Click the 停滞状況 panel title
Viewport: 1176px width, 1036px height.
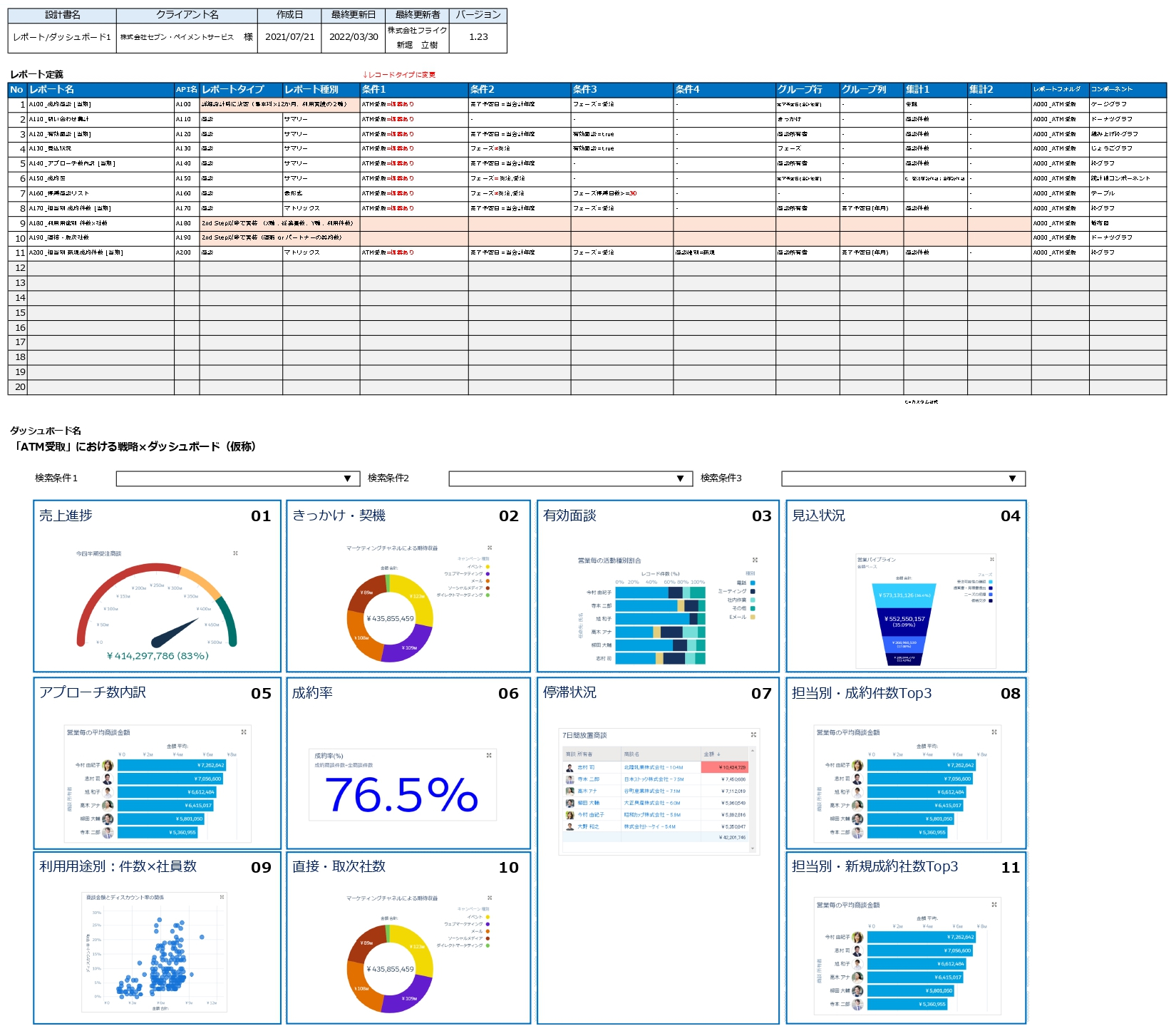[569, 692]
